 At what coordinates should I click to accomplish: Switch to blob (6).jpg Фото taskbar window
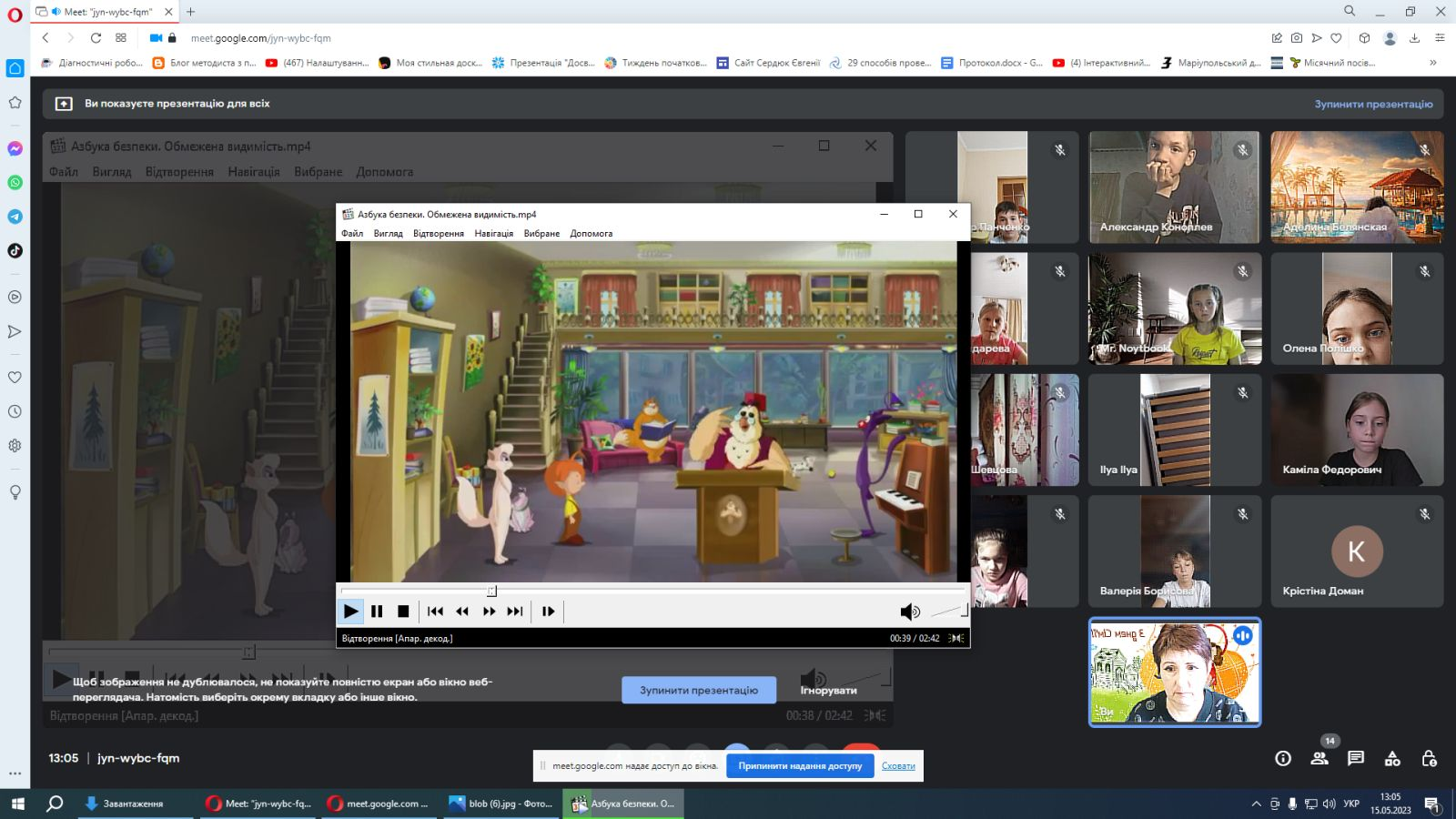[x=501, y=804]
